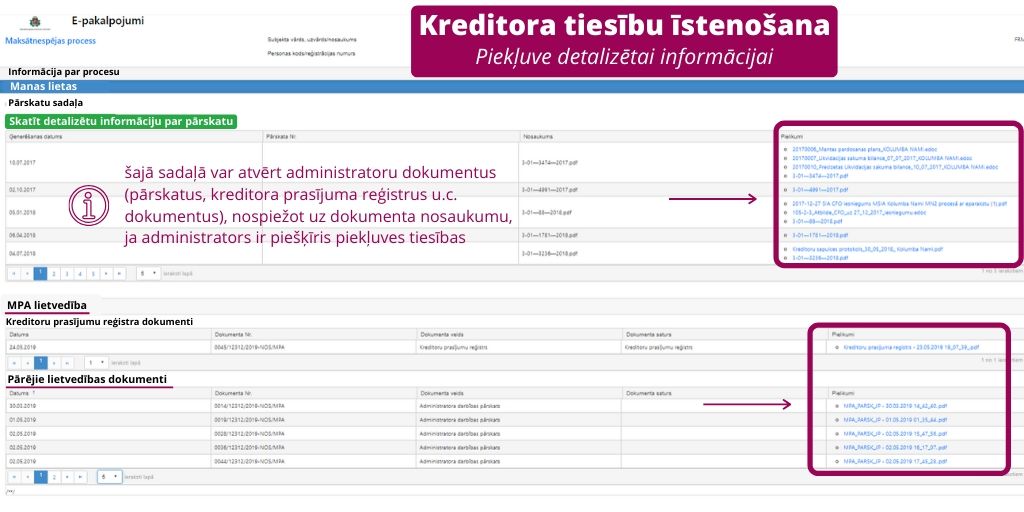
Task: Click the circled info icon
Action: point(88,204)
